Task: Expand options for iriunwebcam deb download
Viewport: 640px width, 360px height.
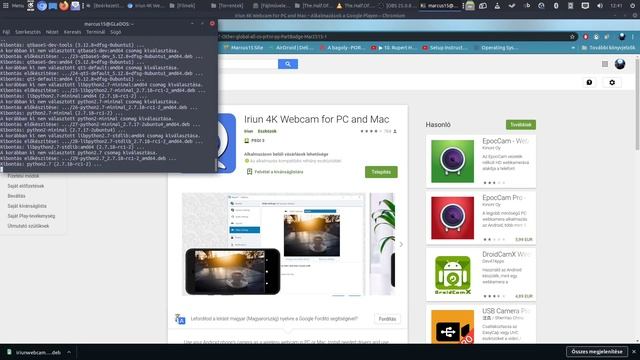Action: tap(69, 352)
